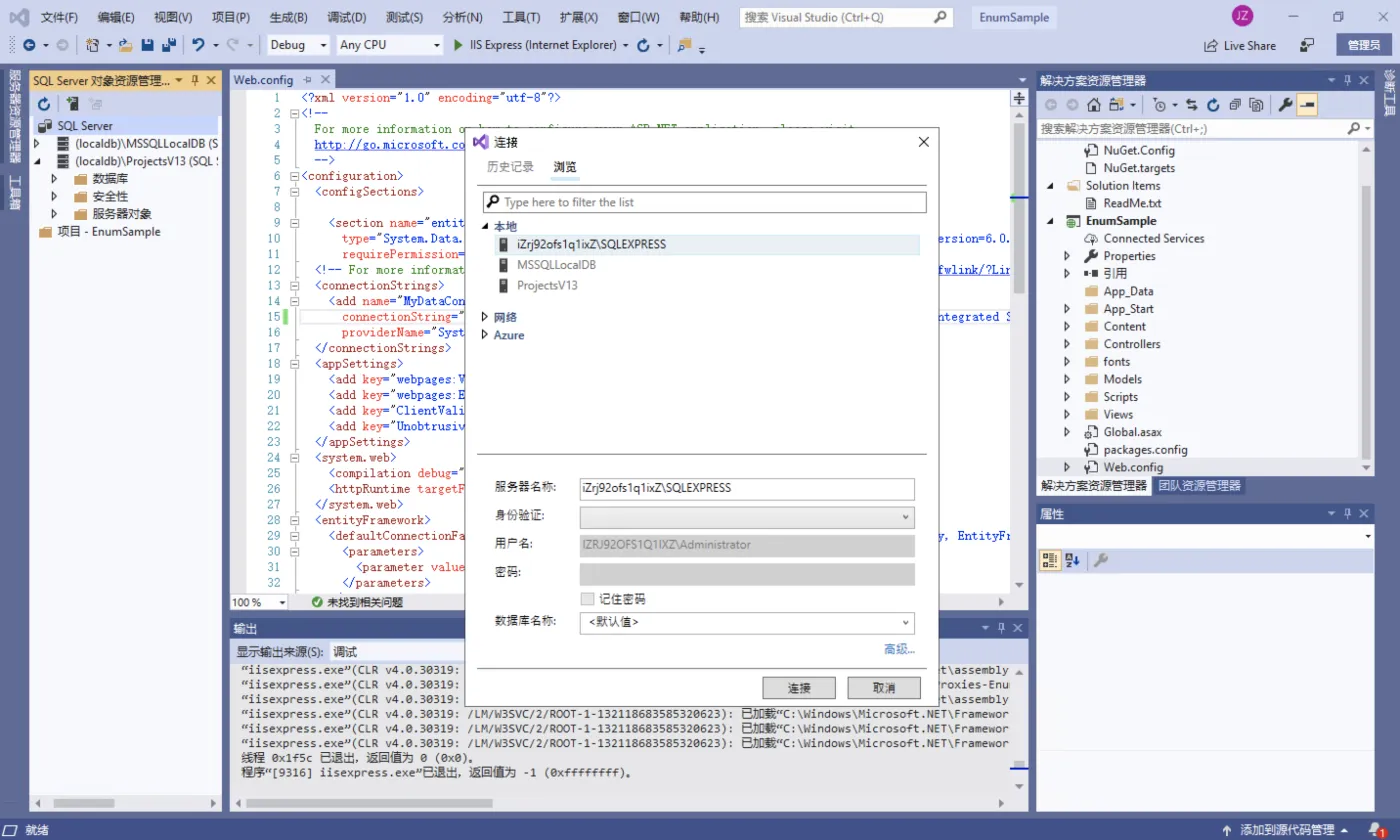This screenshot has width=1400, height=840.
Task: Select ProjectsV13 in local servers list
Action: pyautogui.click(x=547, y=286)
